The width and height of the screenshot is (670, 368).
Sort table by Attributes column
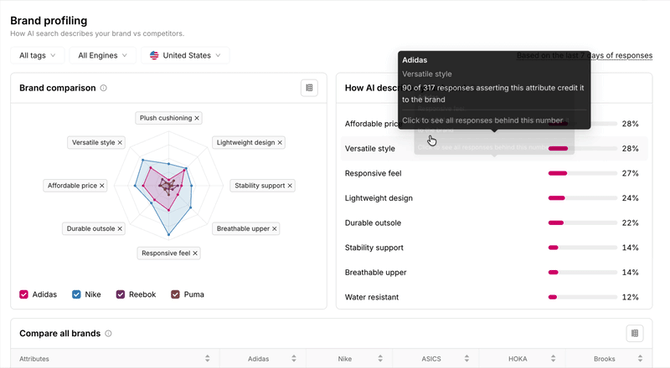[x=207, y=359]
